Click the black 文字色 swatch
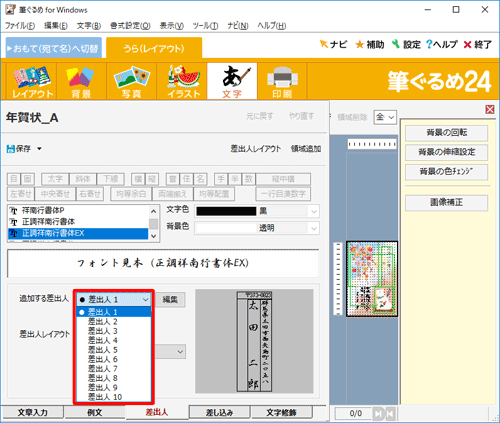The height and width of the screenshot is (423, 500). coord(226,211)
